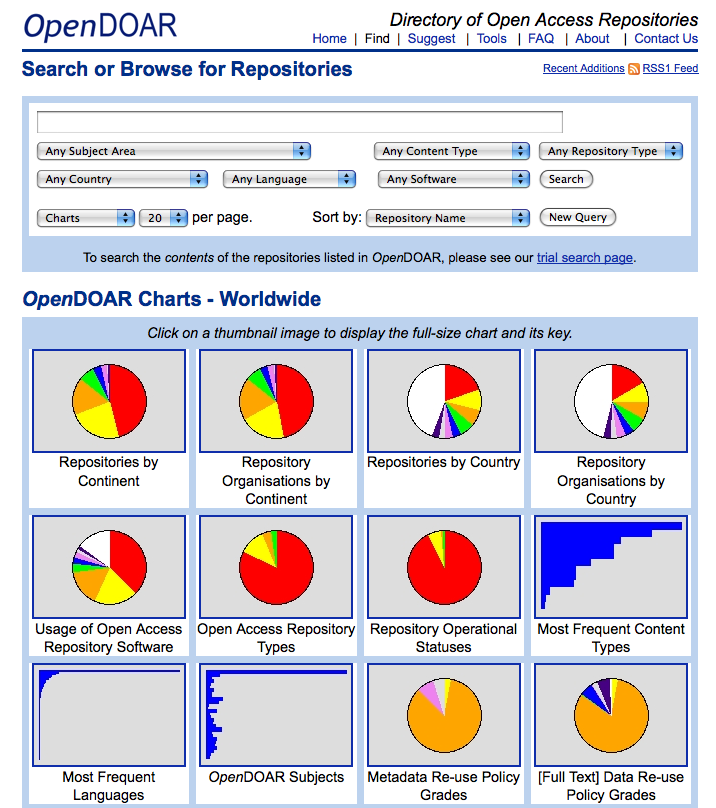Click the Open Access Repository Types caption
The height and width of the screenshot is (808, 716).
[x=276, y=638]
